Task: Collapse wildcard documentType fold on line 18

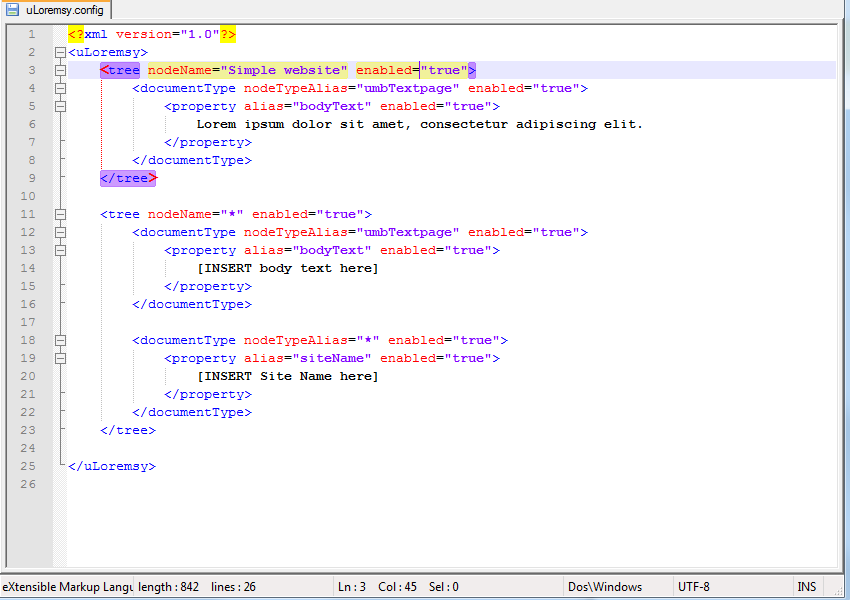Action: [x=60, y=340]
